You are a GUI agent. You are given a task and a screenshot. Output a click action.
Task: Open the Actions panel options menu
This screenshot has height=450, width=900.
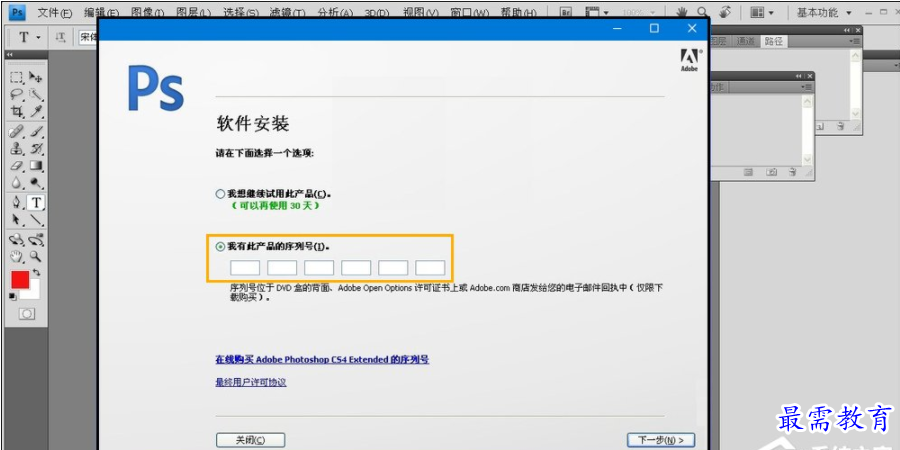(x=806, y=87)
